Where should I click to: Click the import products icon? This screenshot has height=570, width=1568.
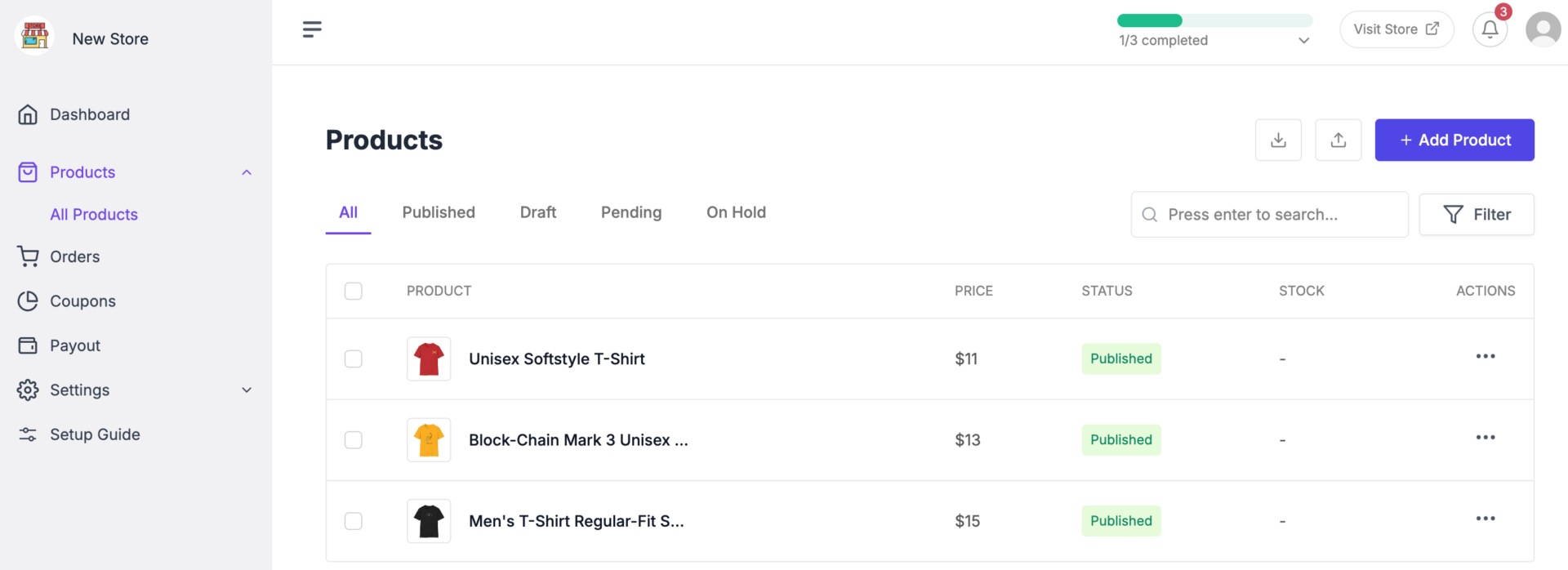click(1339, 140)
